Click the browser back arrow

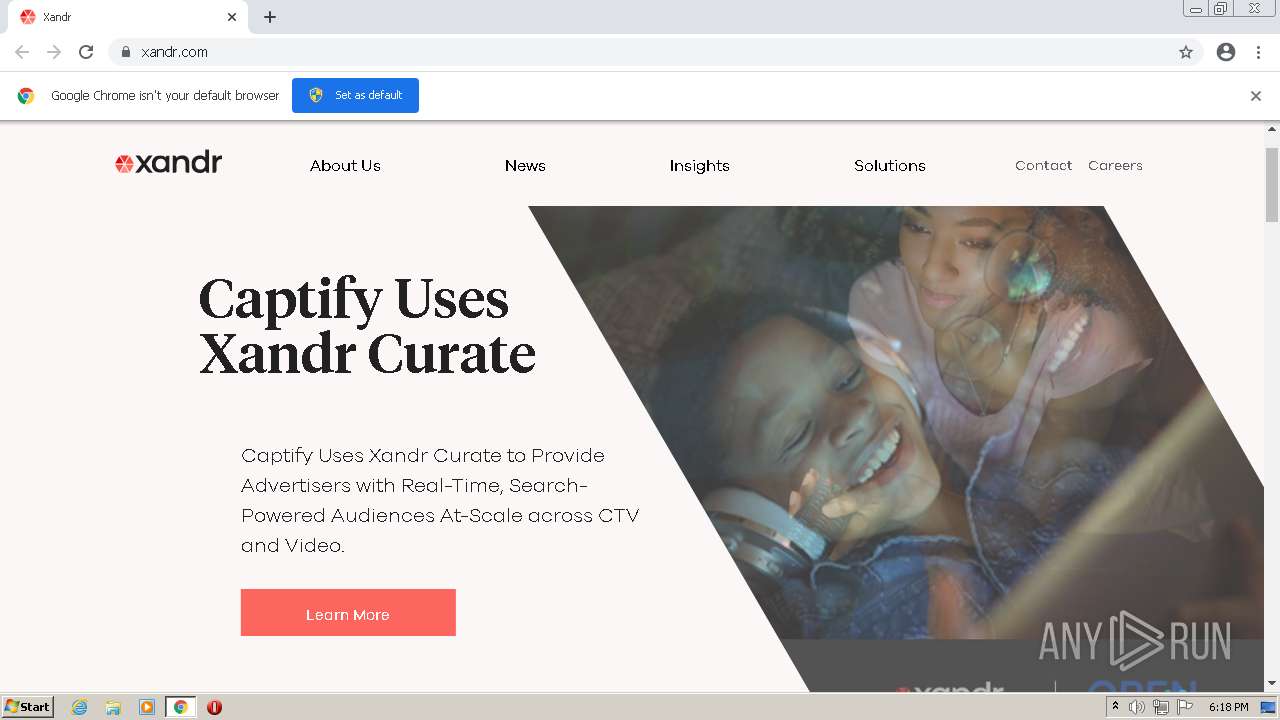click(22, 52)
